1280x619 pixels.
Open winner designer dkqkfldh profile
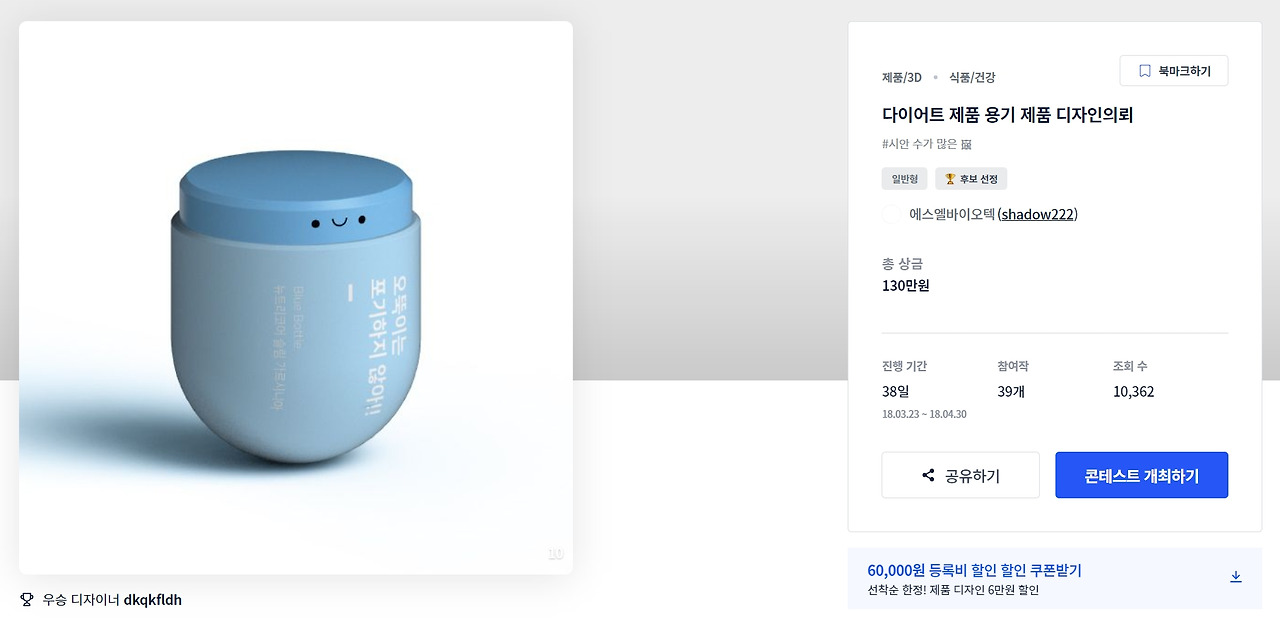click(x=153, y=600)
